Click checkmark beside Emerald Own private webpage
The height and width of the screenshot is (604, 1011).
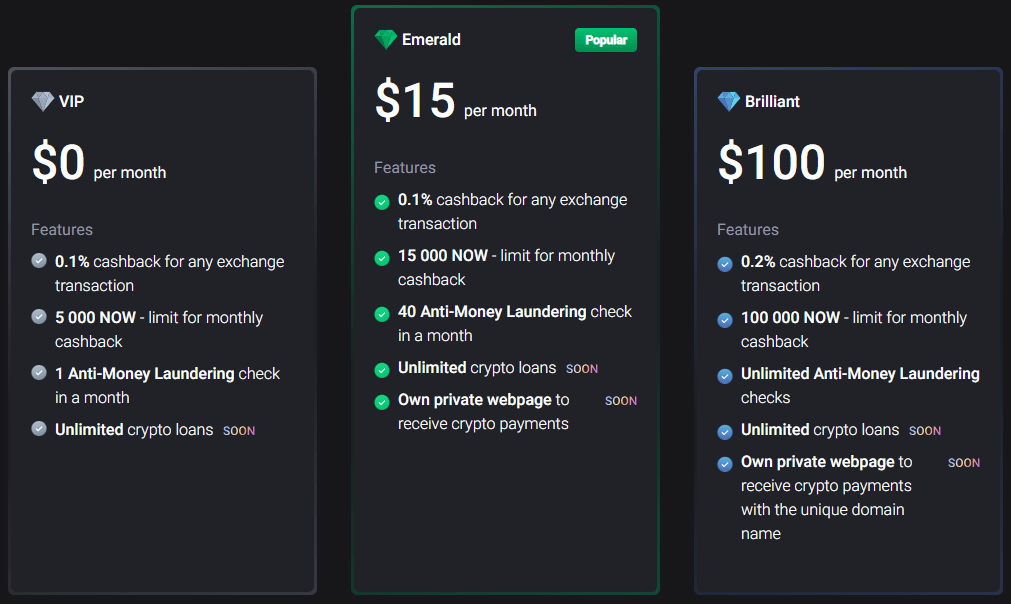click(x=382, y=400)
